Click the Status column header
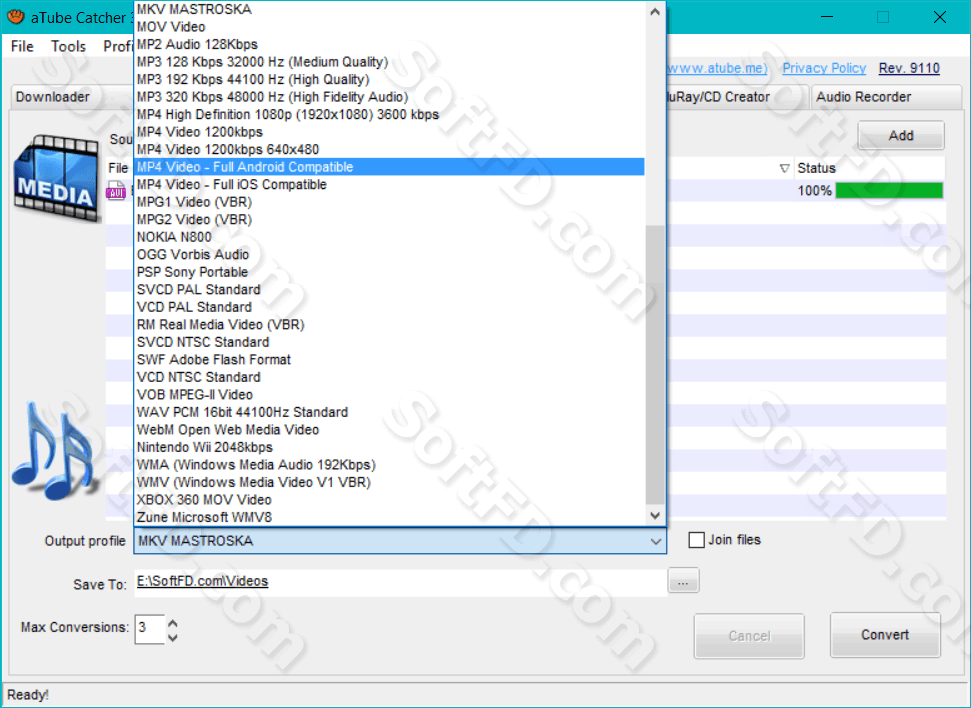 coord(869,168)
